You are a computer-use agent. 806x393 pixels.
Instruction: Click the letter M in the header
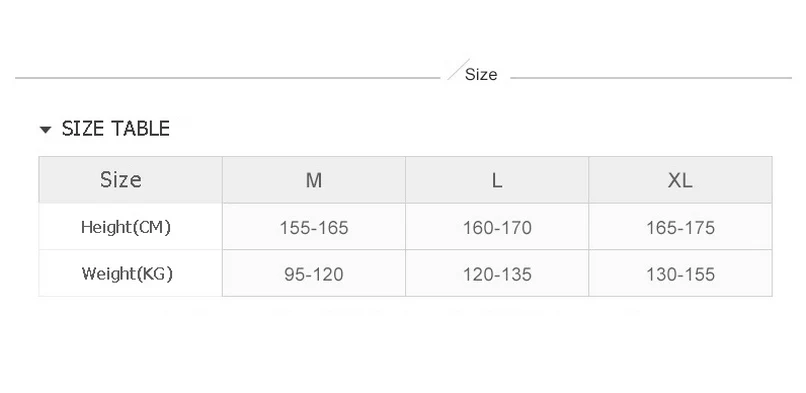(x=314, y=180)
